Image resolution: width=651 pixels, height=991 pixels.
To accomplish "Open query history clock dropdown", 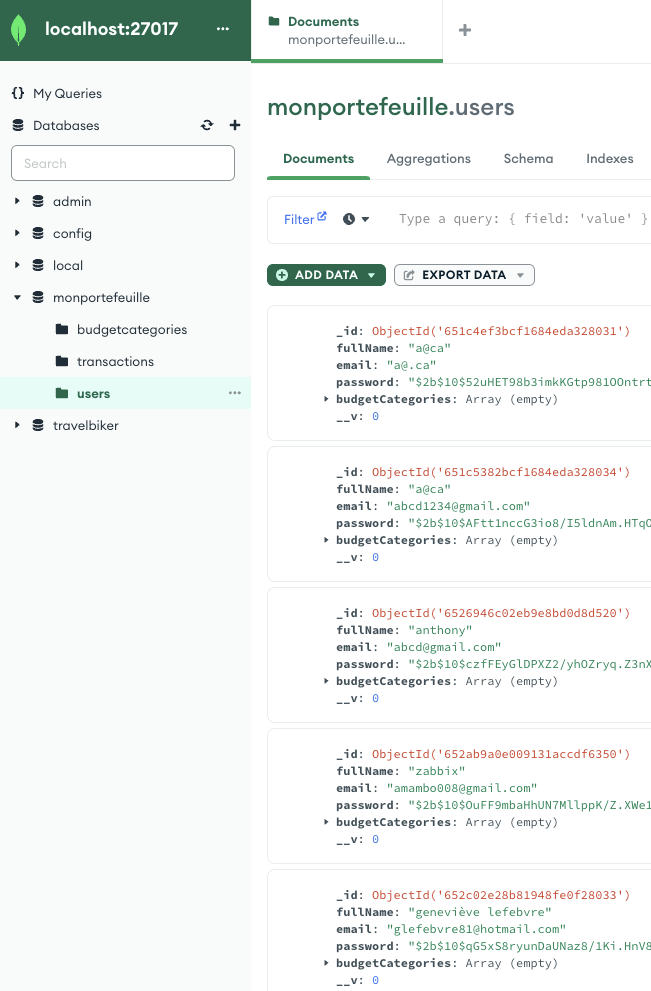I will point(356,219).
